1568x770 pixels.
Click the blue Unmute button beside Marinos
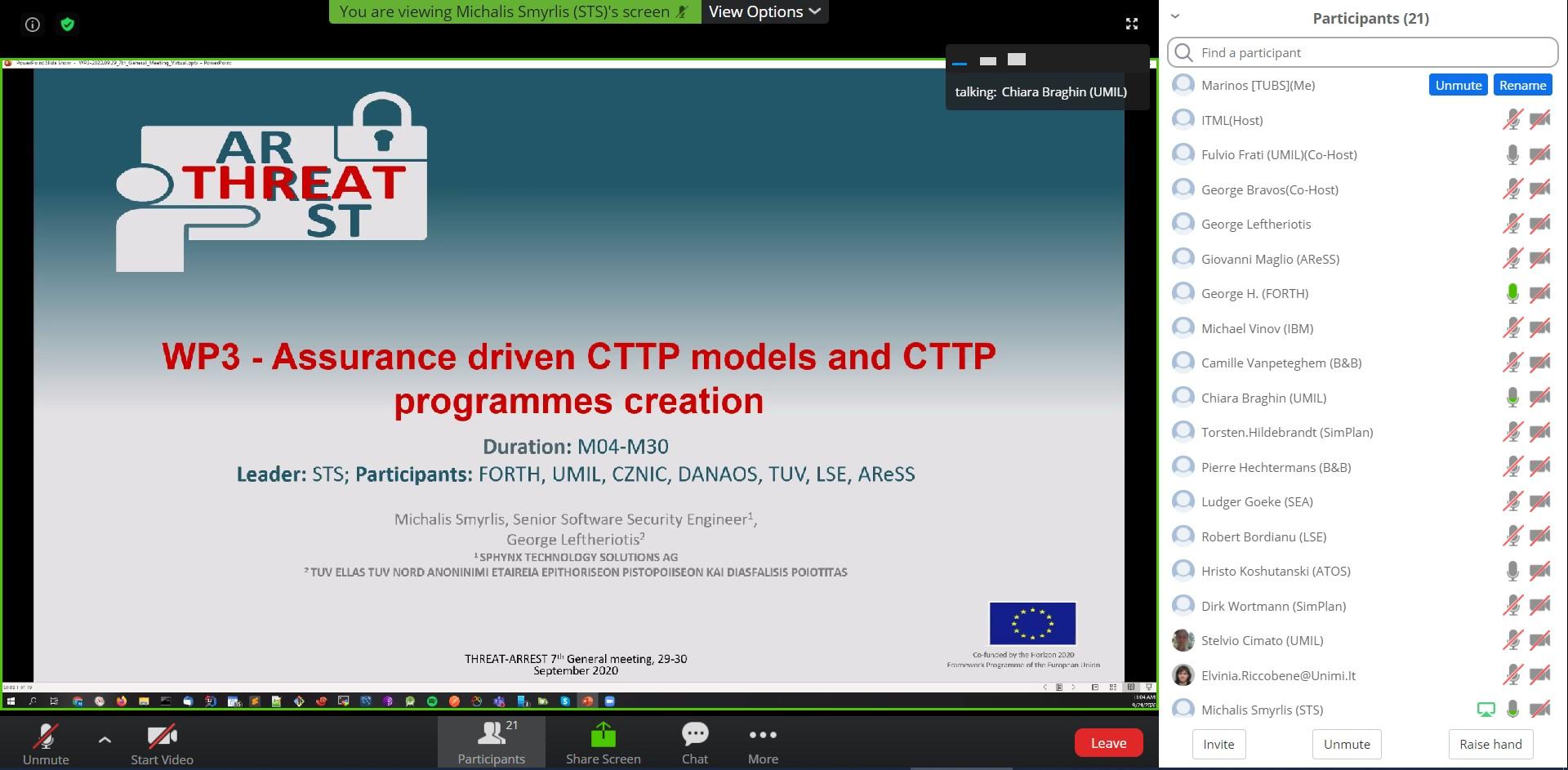click(x=1459, y=85)
